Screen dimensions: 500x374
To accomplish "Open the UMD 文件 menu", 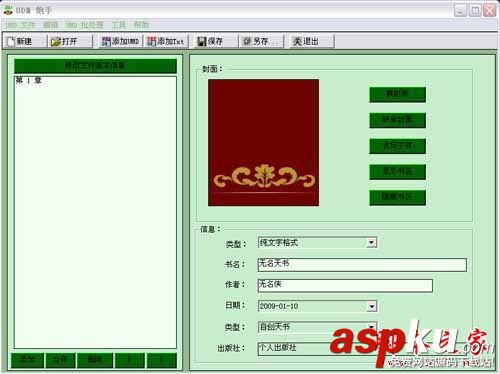I will (x=20, y=25).
